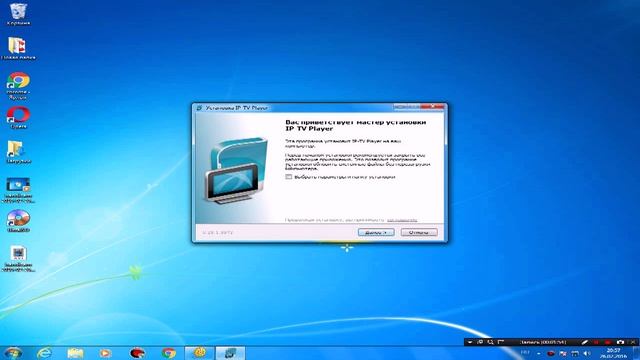Open the Downloads folder shortcut on desktop
Viewport: 640px width, 360px height.
[18, 152]
